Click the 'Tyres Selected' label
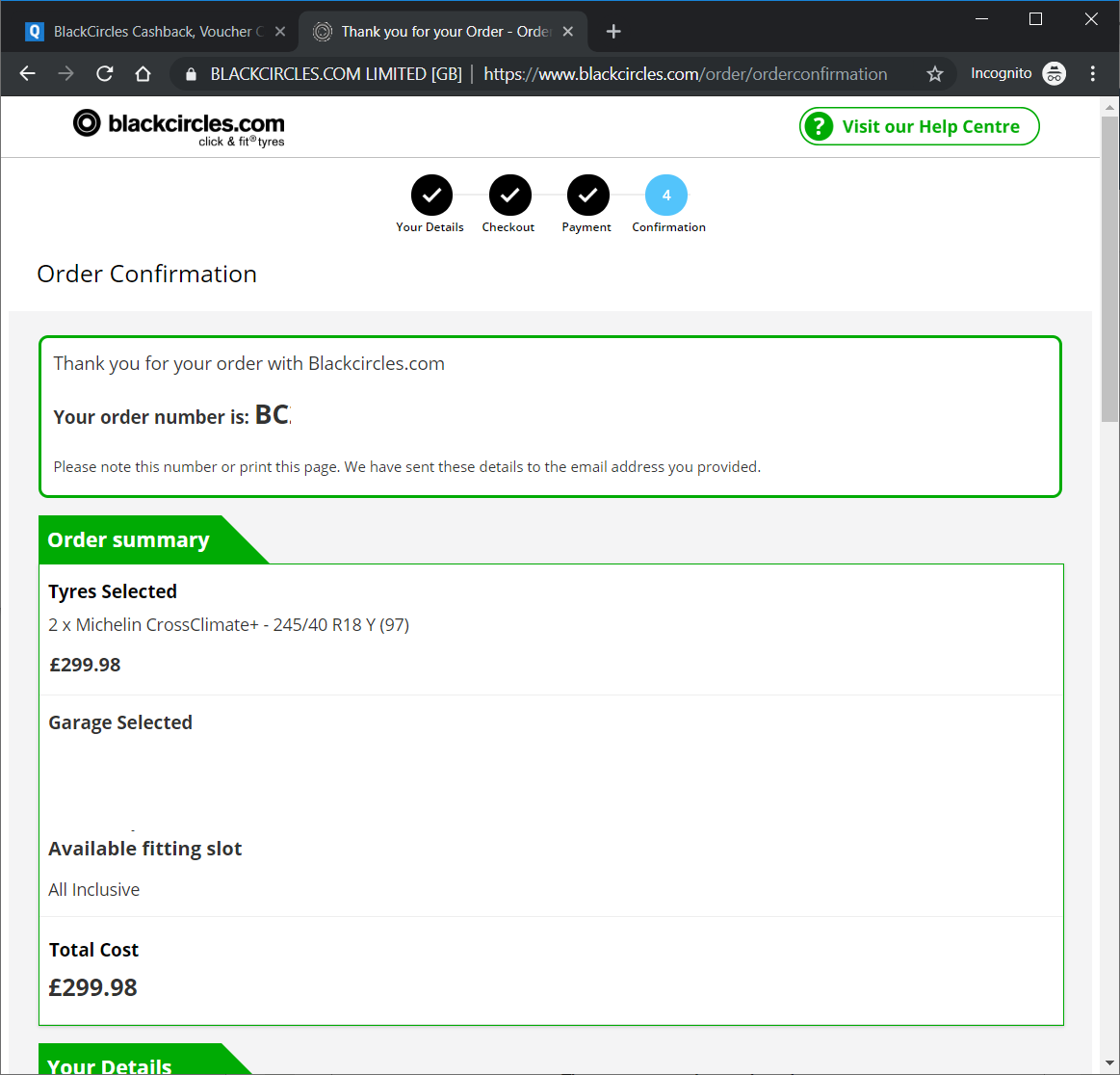 pos(113,592)
